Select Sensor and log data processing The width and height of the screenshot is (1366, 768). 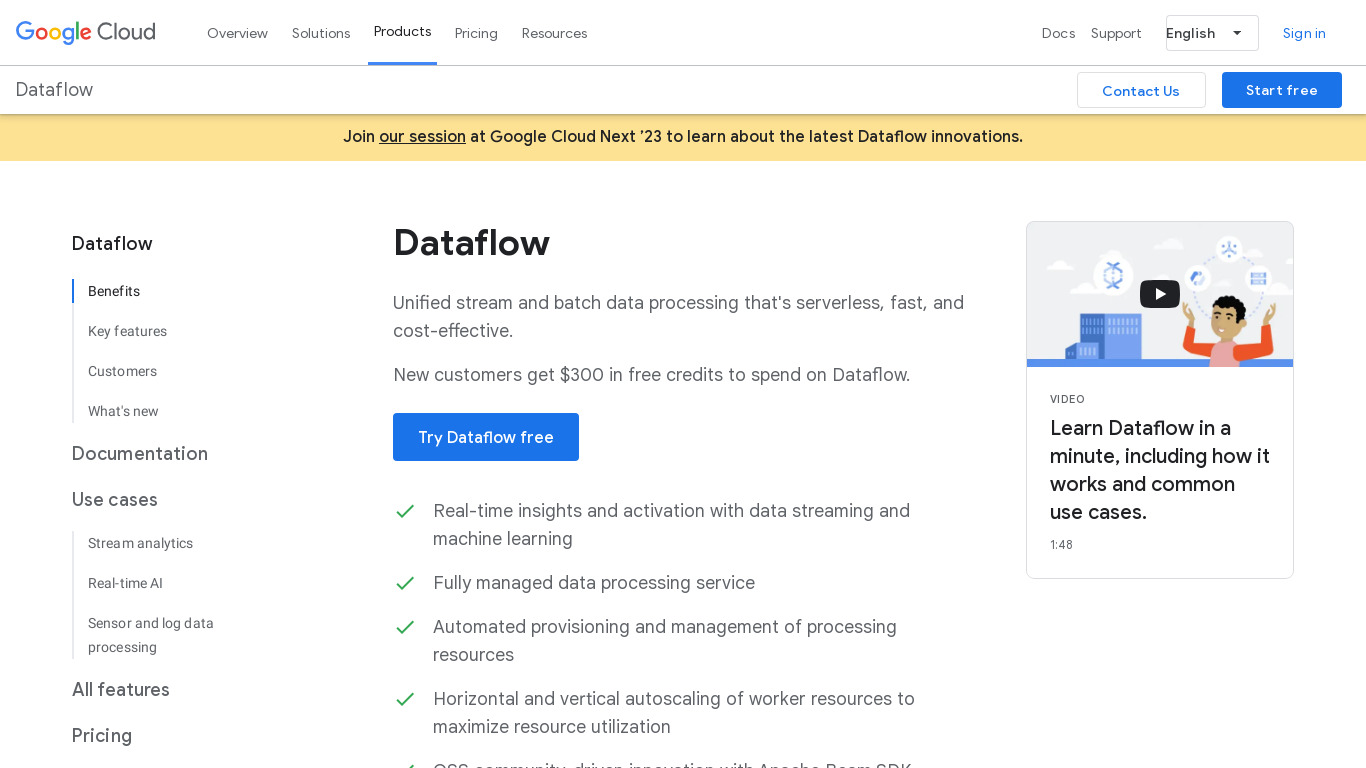coord(151,635)
